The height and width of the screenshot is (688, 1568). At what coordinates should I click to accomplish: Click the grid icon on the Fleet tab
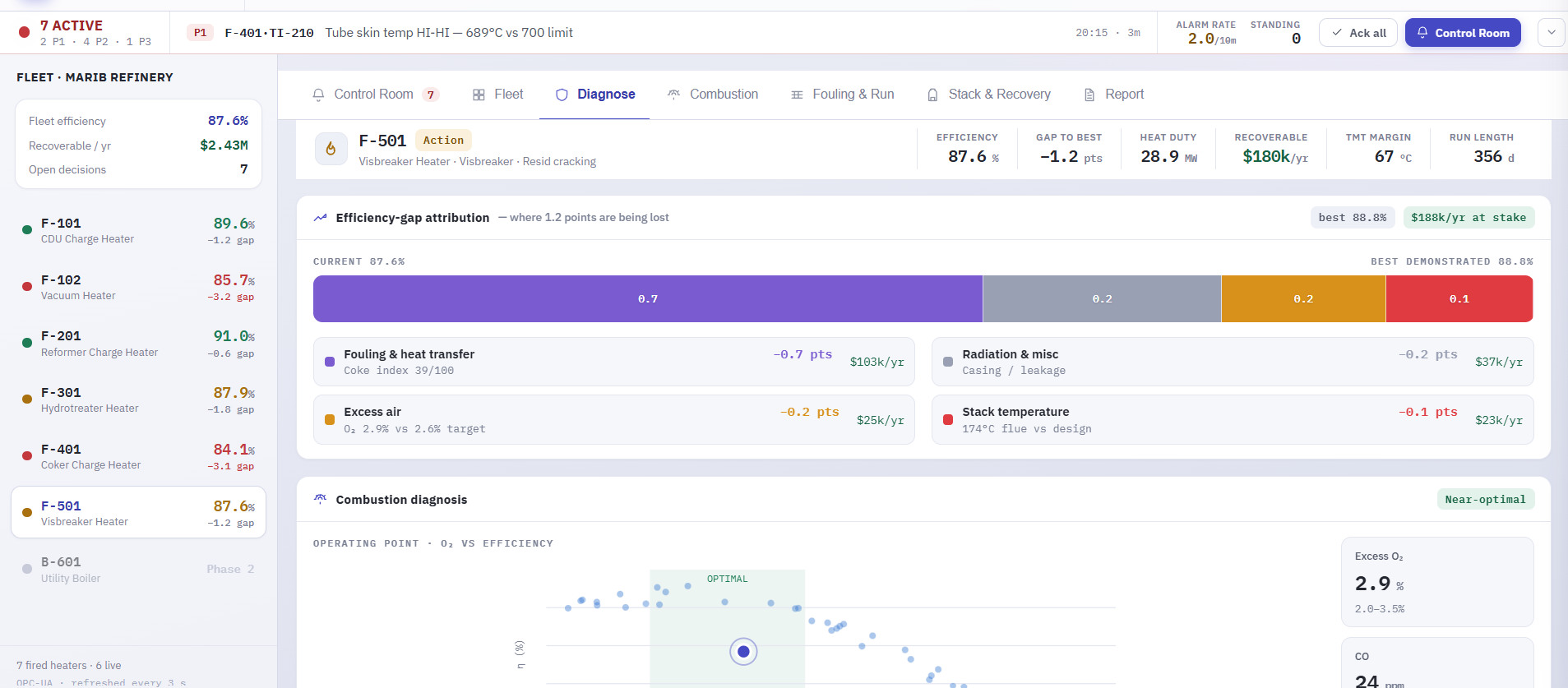click(x=479, y=95)
